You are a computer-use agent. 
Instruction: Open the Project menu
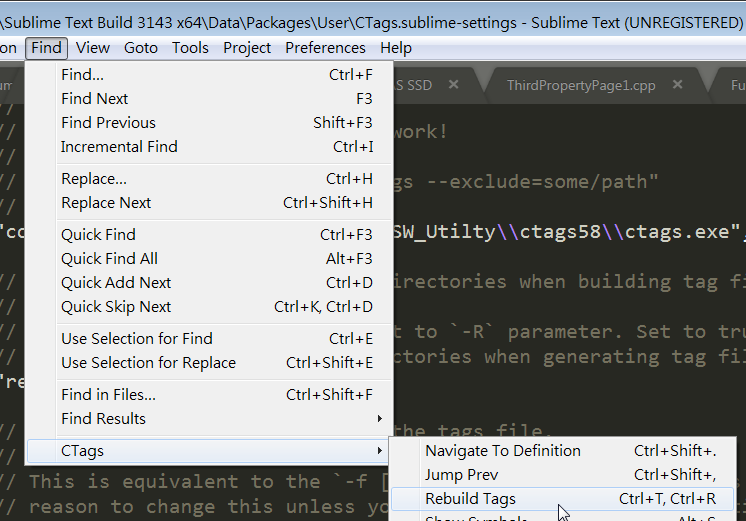click(x=247, y=48)
